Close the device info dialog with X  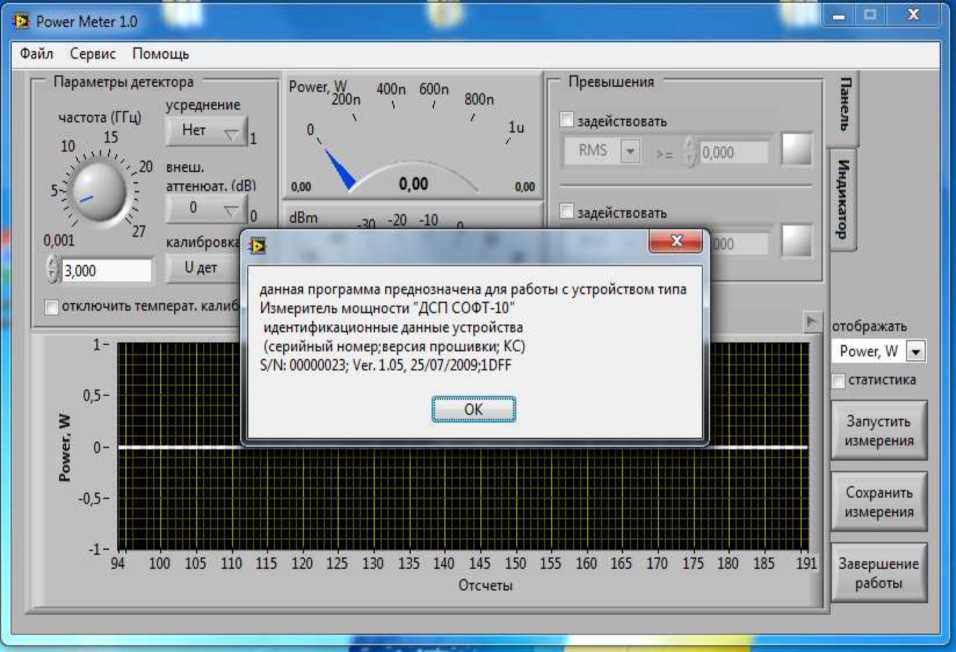pos(677,242)
